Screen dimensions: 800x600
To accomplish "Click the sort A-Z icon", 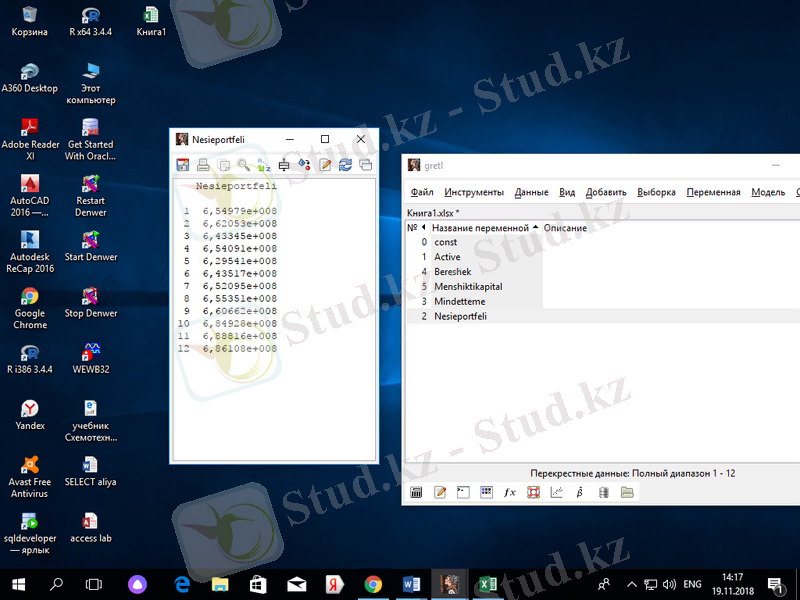I will (x=264, y=165).
